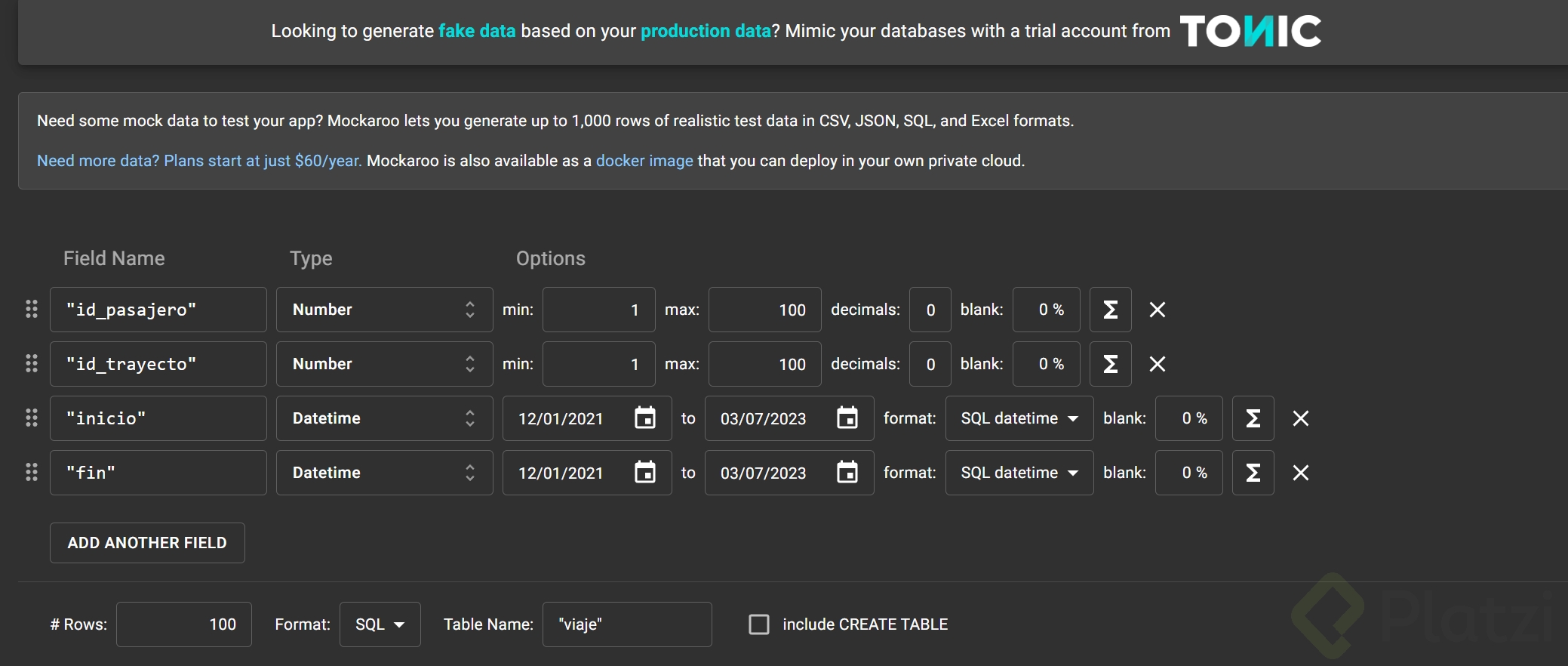Click the ADD ANOTHER FIELD button

(147, 543)
